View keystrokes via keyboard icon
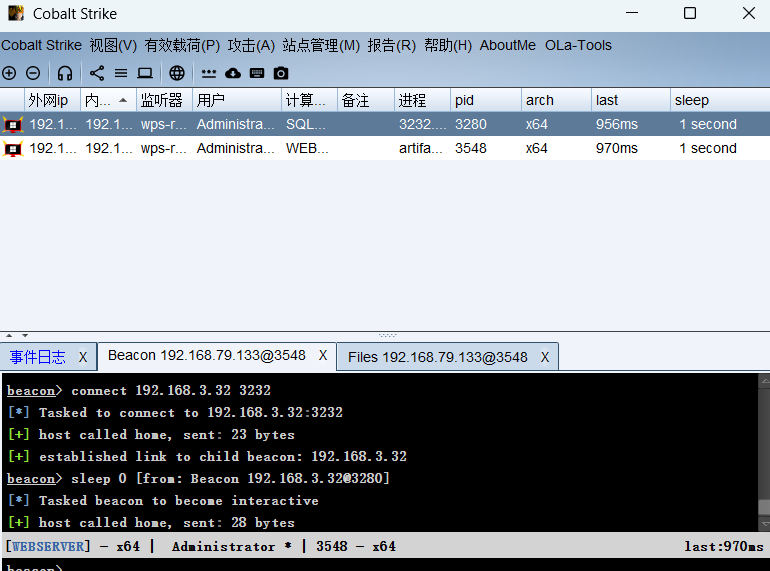770x571 pixels. pyautogui.click(x=257, y=73)
